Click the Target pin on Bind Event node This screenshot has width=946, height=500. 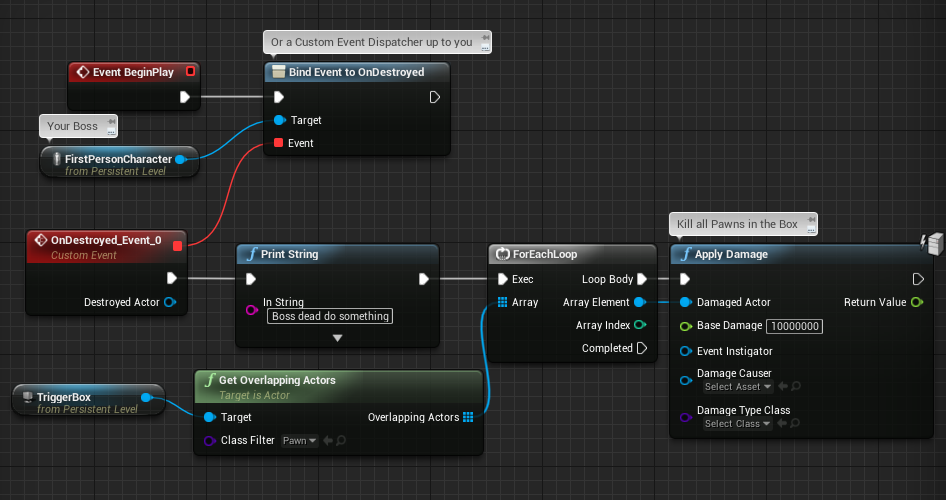click(x=279, y=120)
